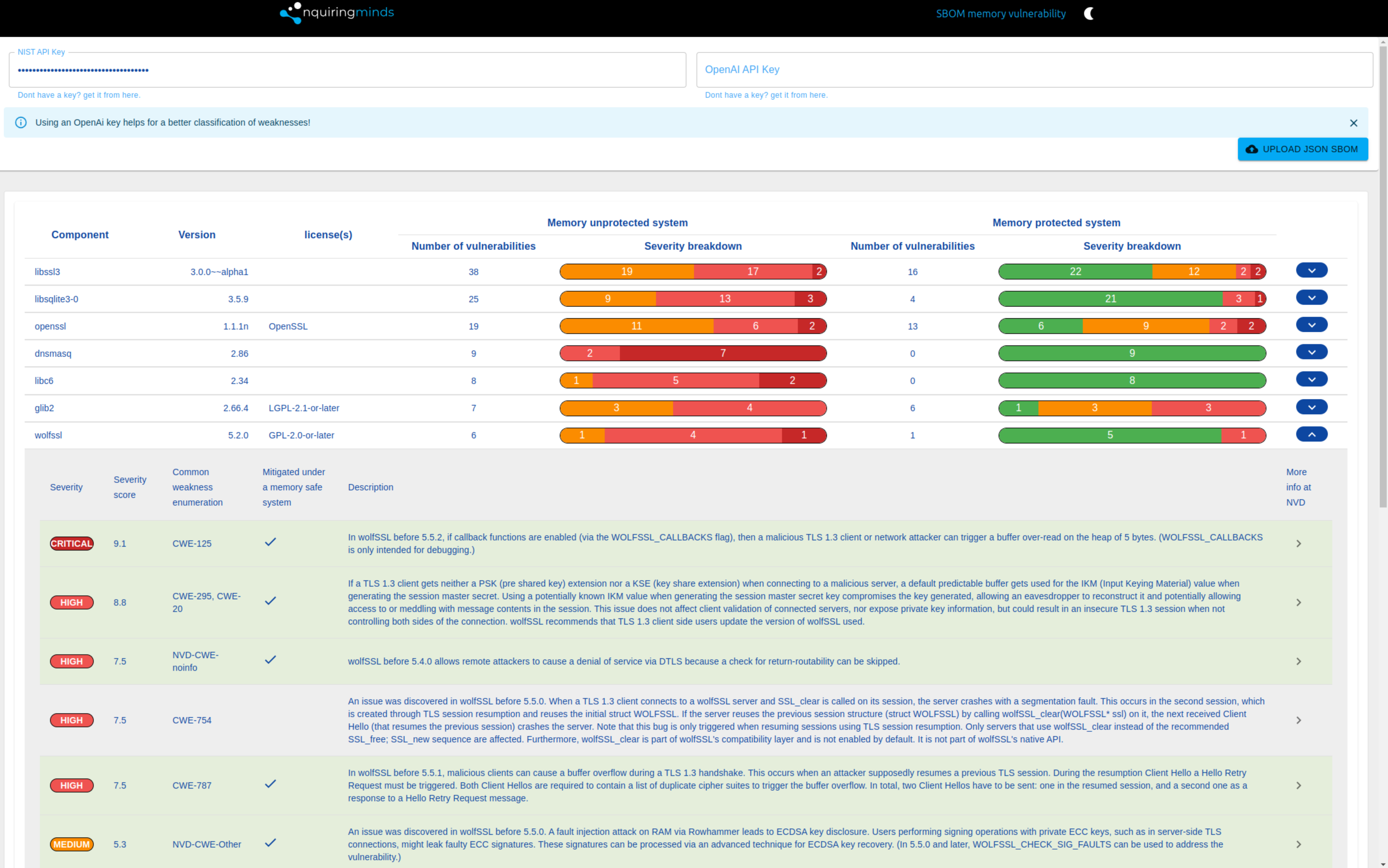1388x868 pixels.
Task: Click CWE-754 weakness text
Action: click(x=192, y=721)
